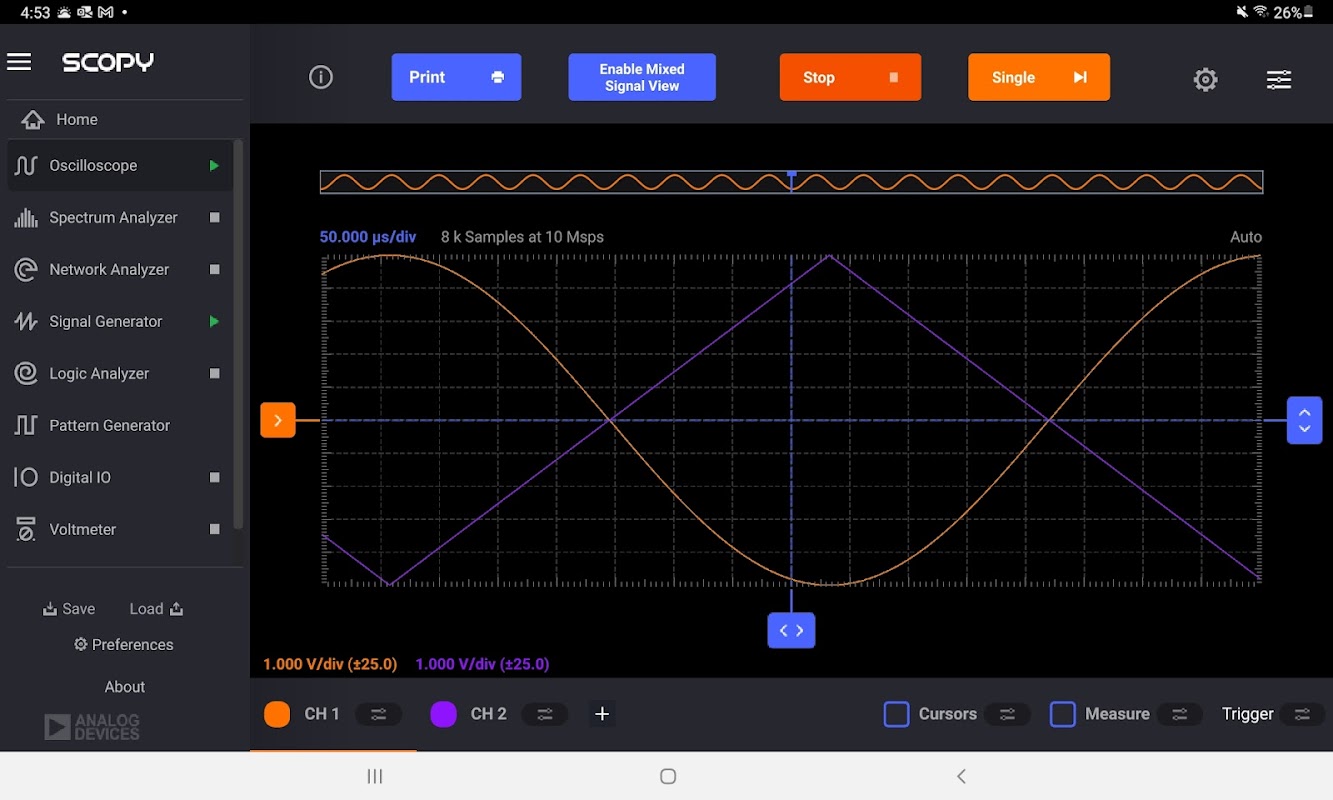The height and width of the screenshot is (800, 1333).
Task: Select the purple CH 2 color dot
Action: tap(443, 714)
